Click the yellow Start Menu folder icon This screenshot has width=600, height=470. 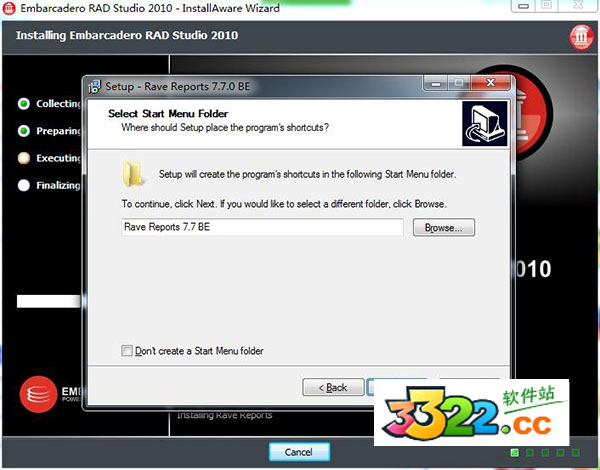(133, 174)
